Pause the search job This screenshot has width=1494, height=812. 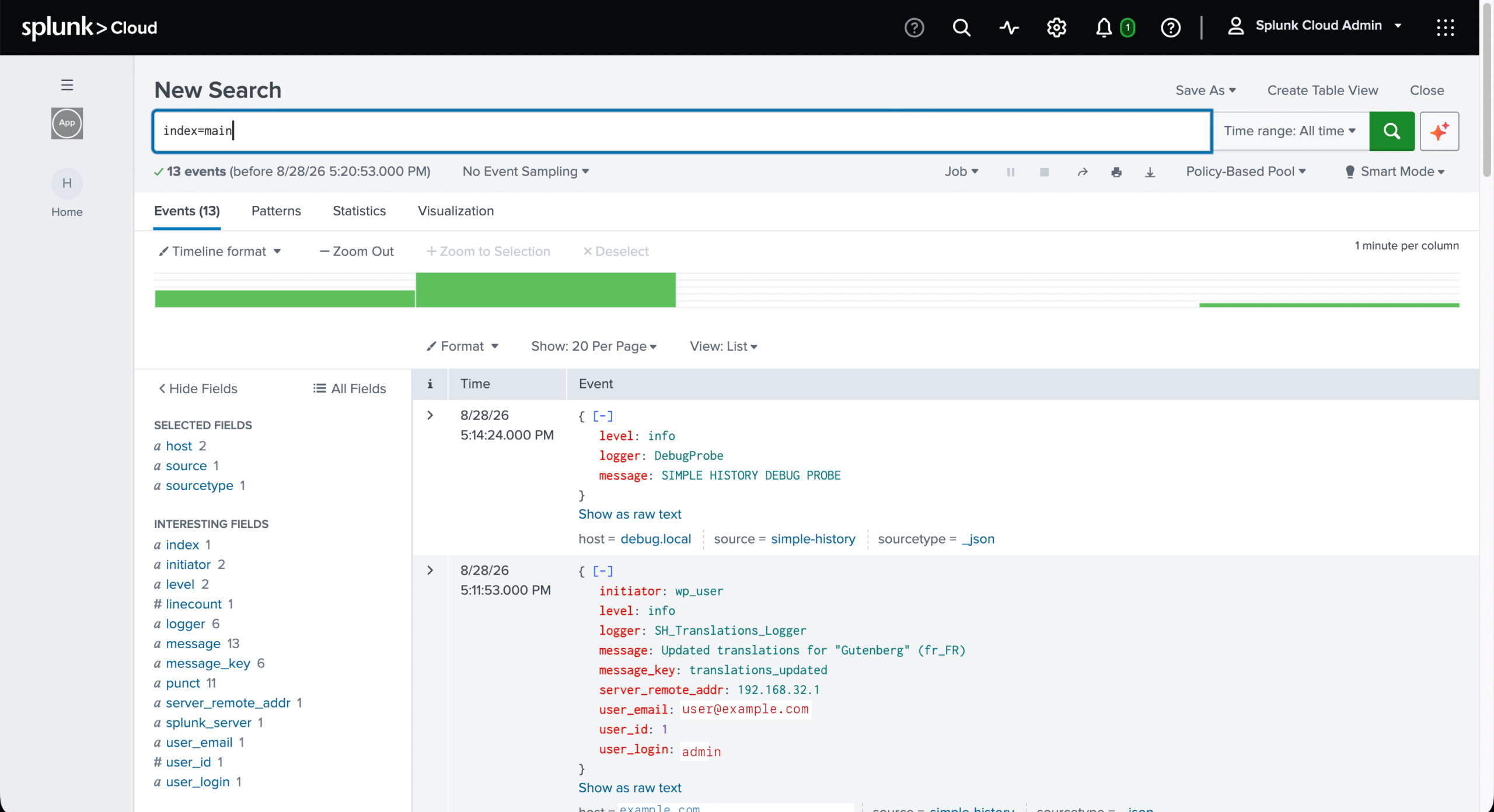(1011, 172)
